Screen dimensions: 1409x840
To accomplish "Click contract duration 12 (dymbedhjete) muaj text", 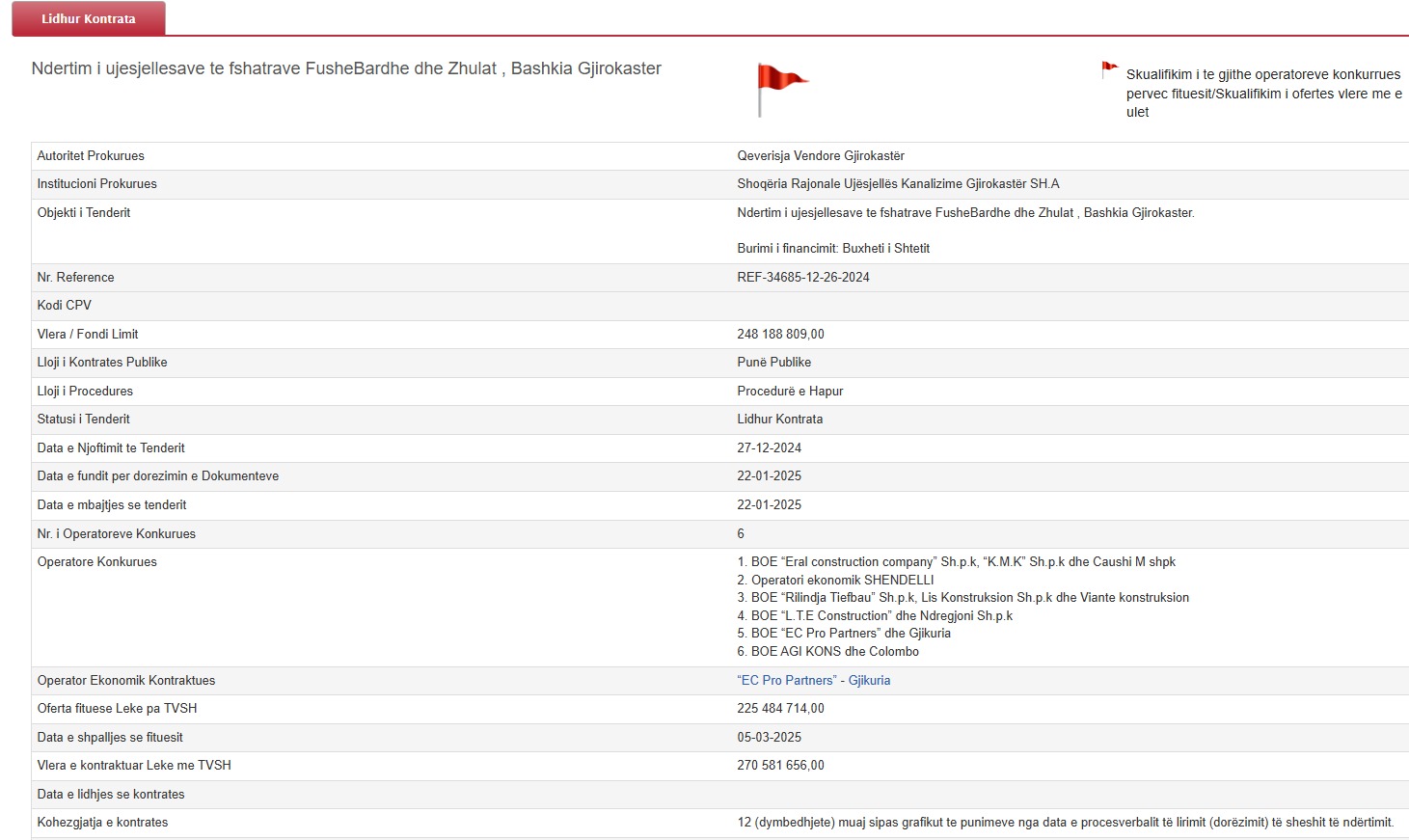I will point(1066,822).
